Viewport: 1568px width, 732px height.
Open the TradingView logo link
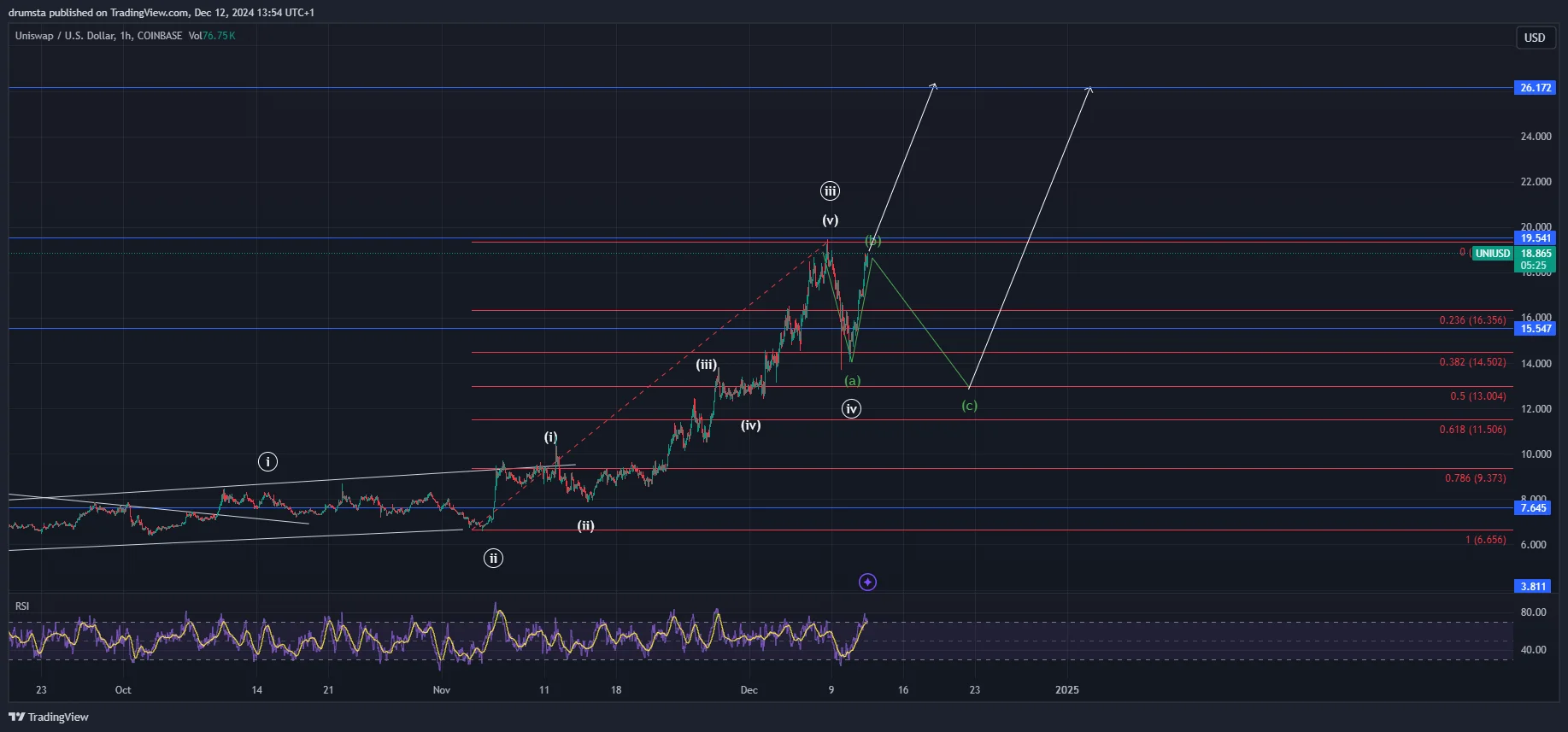pos(49,717)
